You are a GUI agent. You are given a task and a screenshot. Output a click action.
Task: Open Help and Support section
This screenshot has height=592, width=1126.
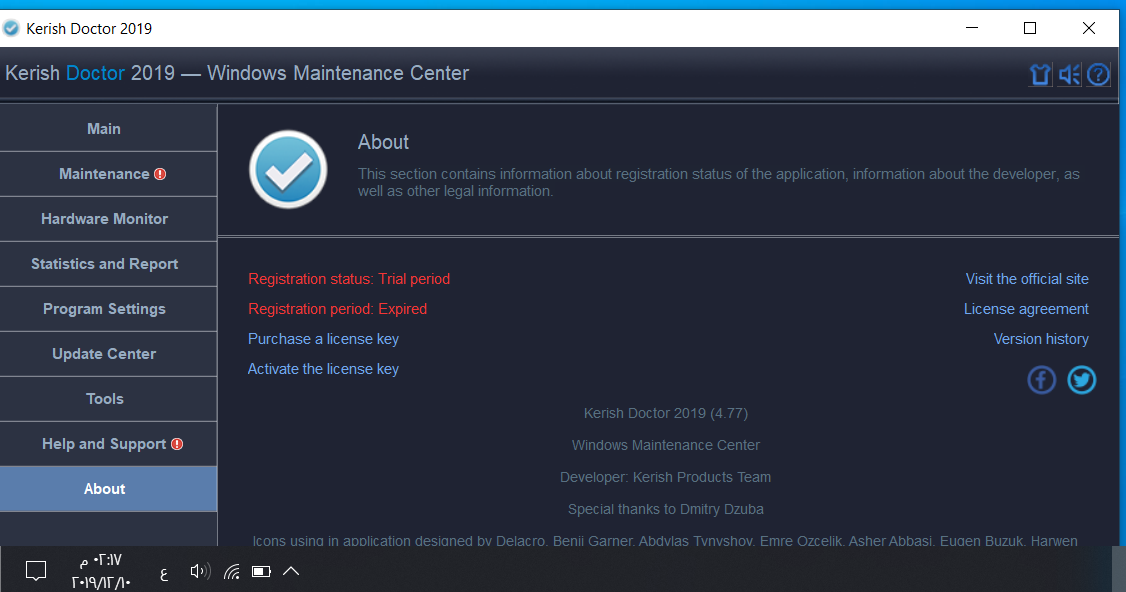[x=108, y=444]
